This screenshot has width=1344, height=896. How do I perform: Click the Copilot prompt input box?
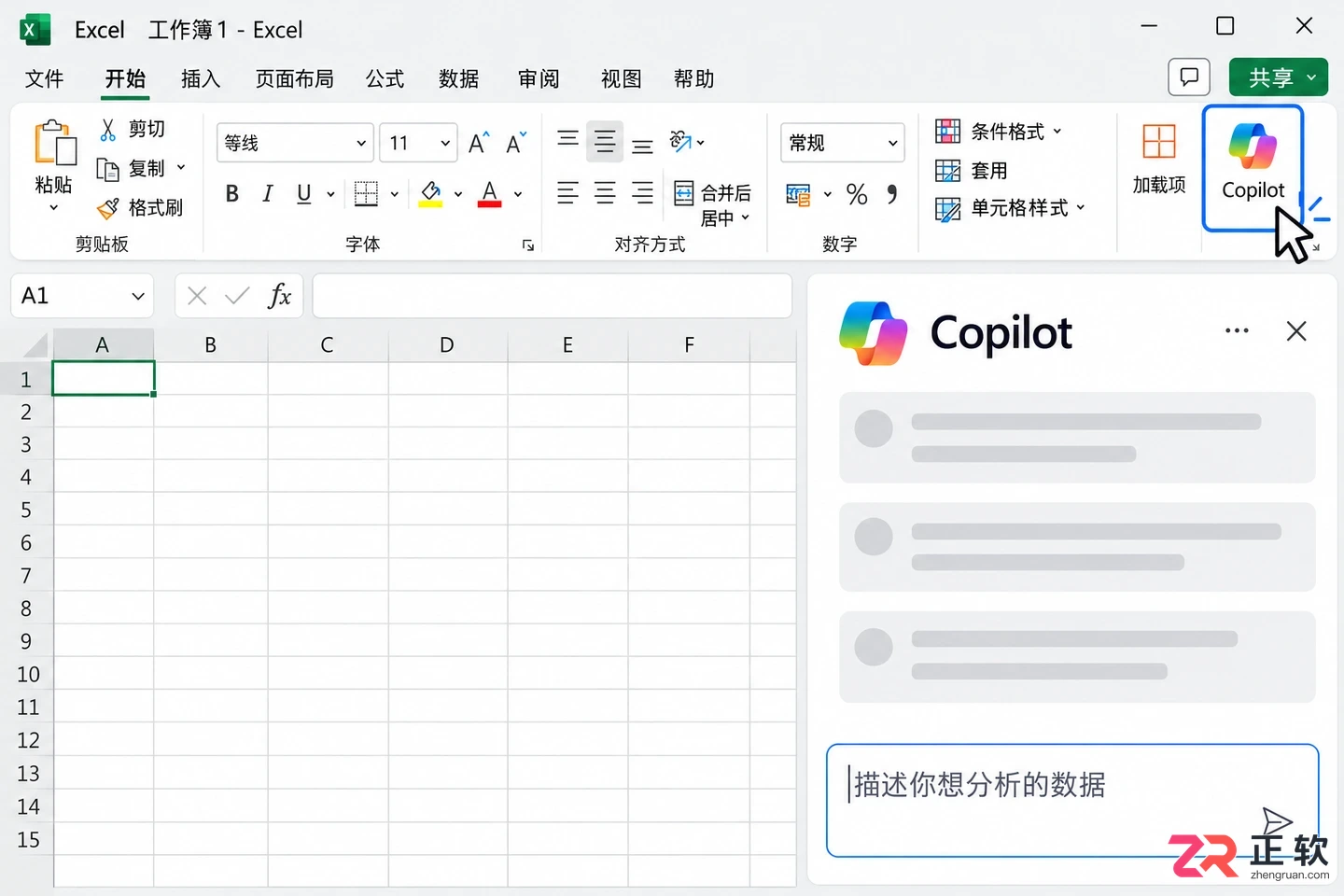[1072, 800]
